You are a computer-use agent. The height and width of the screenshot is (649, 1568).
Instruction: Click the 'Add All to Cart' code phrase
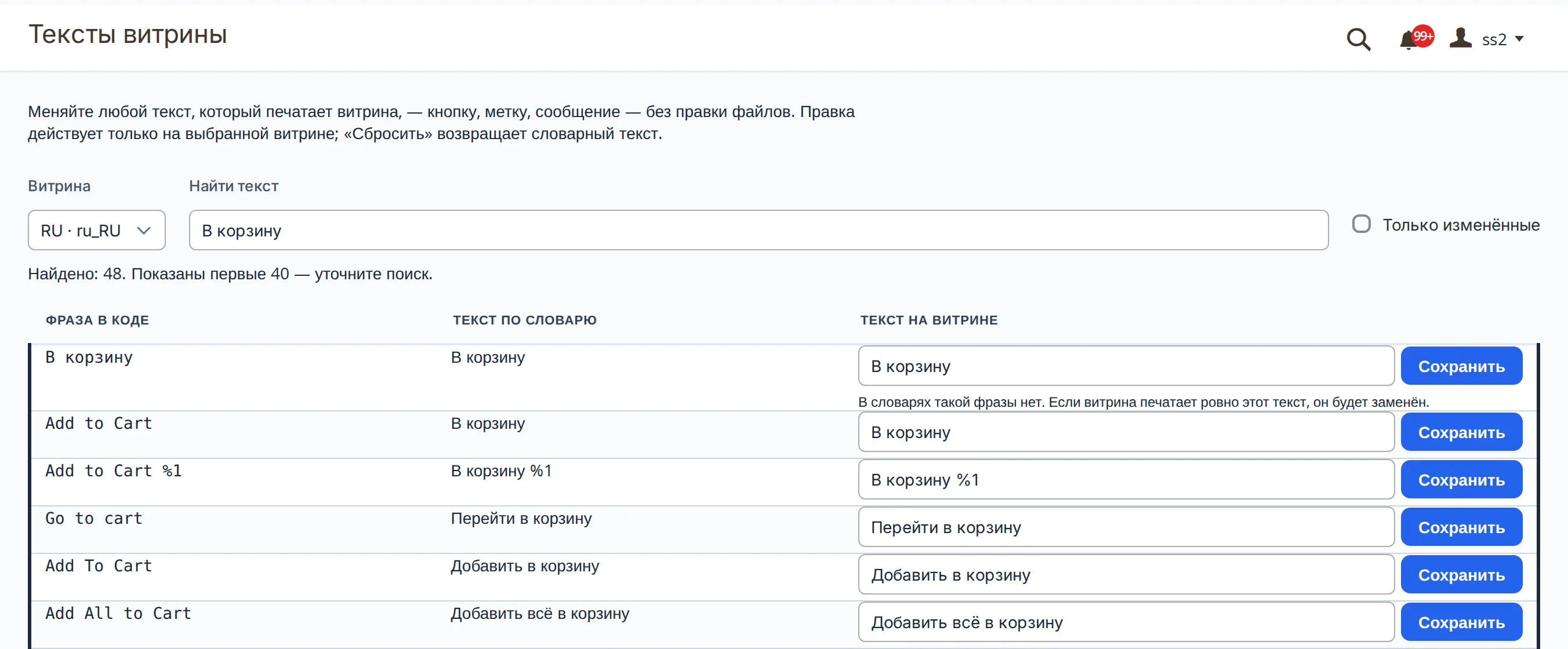(118, 613)
